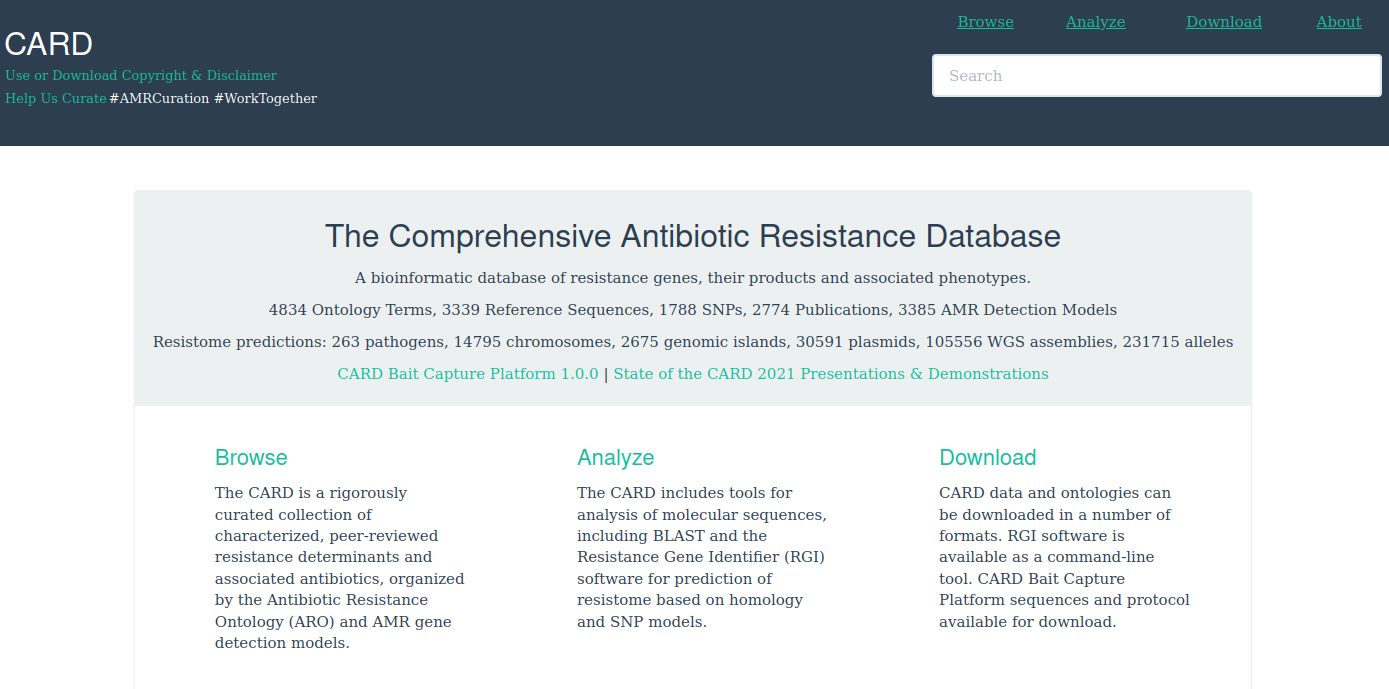Open State of the CARD 2021 Presentations link
Screen dimensions: 1389x689
point(830,374)
